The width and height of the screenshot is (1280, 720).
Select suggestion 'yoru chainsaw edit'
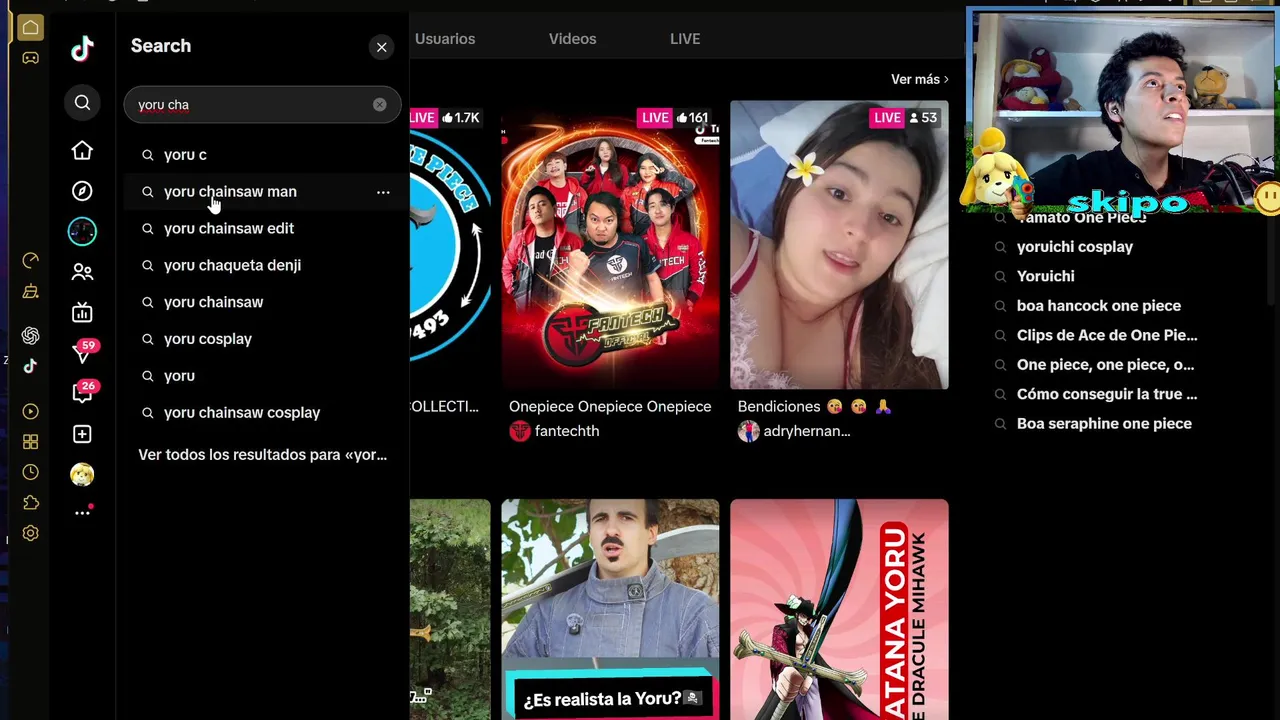click(x=262, y=229)
